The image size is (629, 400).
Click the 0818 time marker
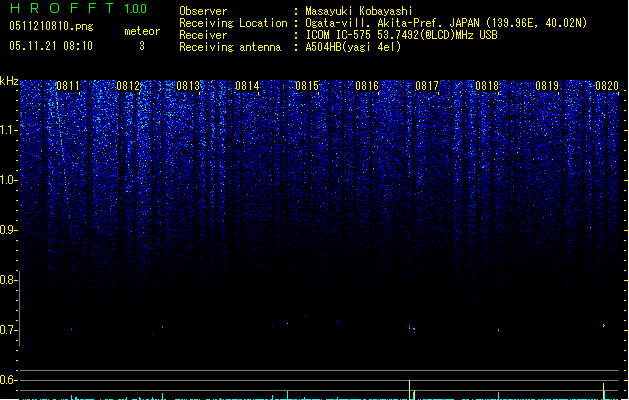[x=487, y=86]
